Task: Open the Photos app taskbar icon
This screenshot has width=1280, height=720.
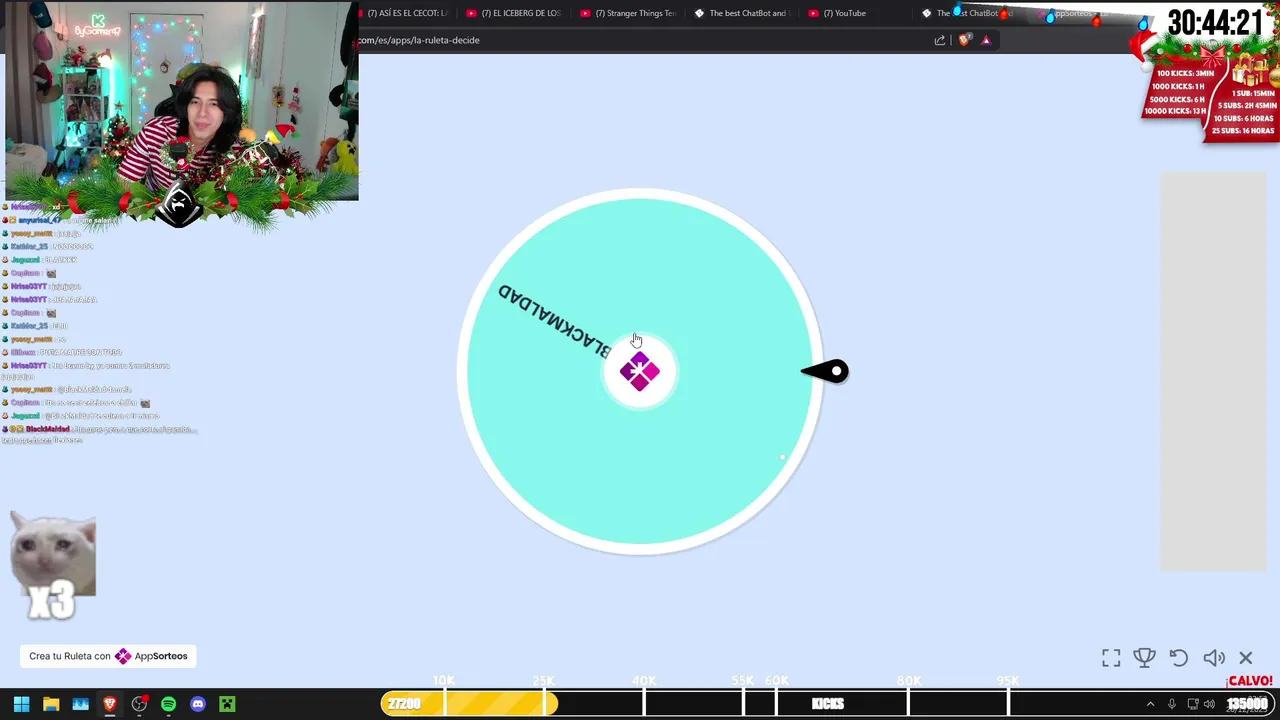Action: [80, 704]
